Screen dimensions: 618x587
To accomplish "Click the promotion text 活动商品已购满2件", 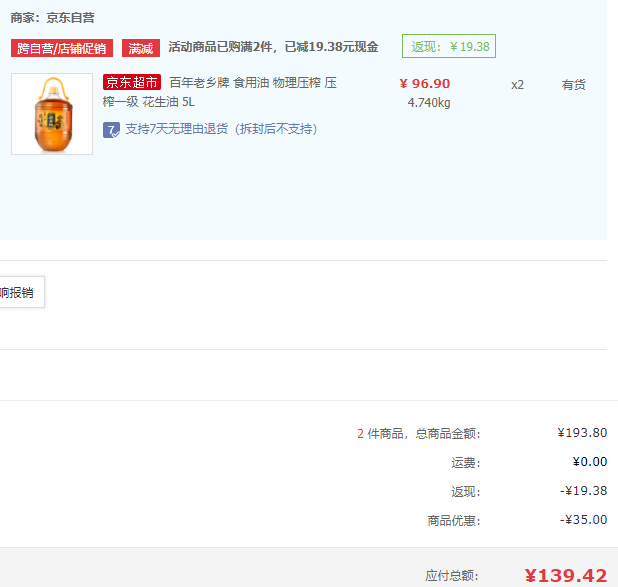I will coord(274,47).
